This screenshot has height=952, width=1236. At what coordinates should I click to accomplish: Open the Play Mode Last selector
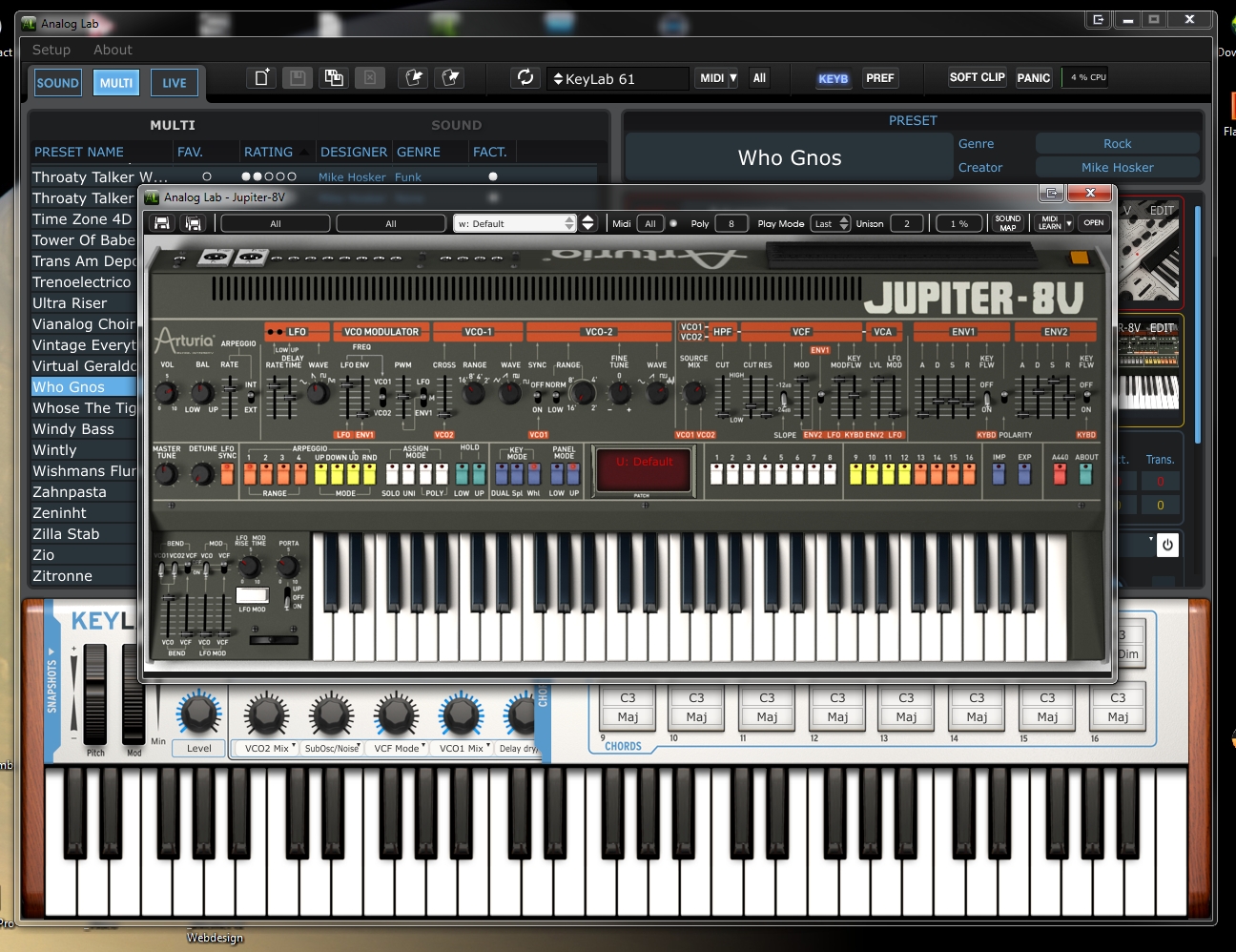click(x=830, y=223)
